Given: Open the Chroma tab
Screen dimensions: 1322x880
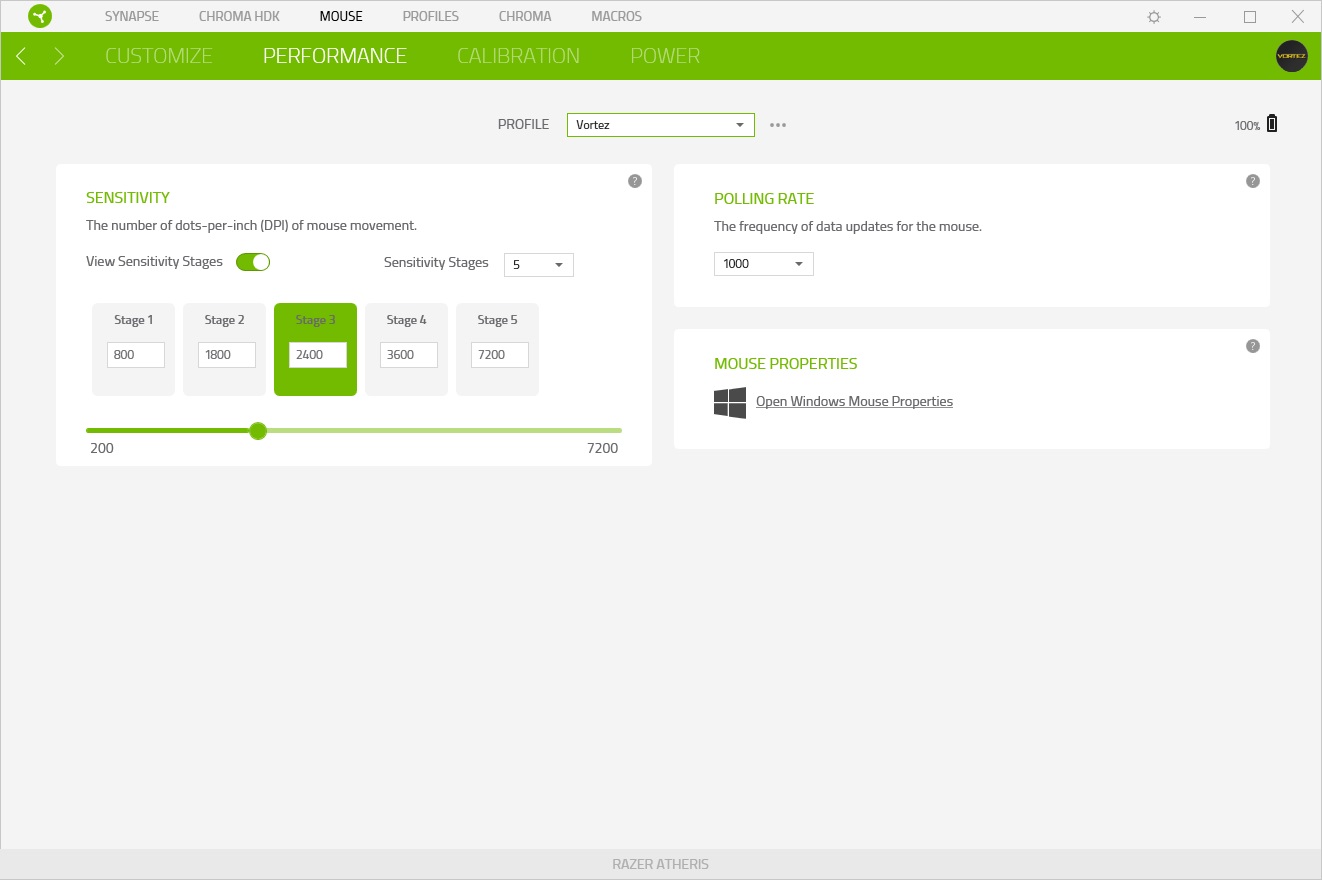Looking at the screenshot, I should point(525,16).
